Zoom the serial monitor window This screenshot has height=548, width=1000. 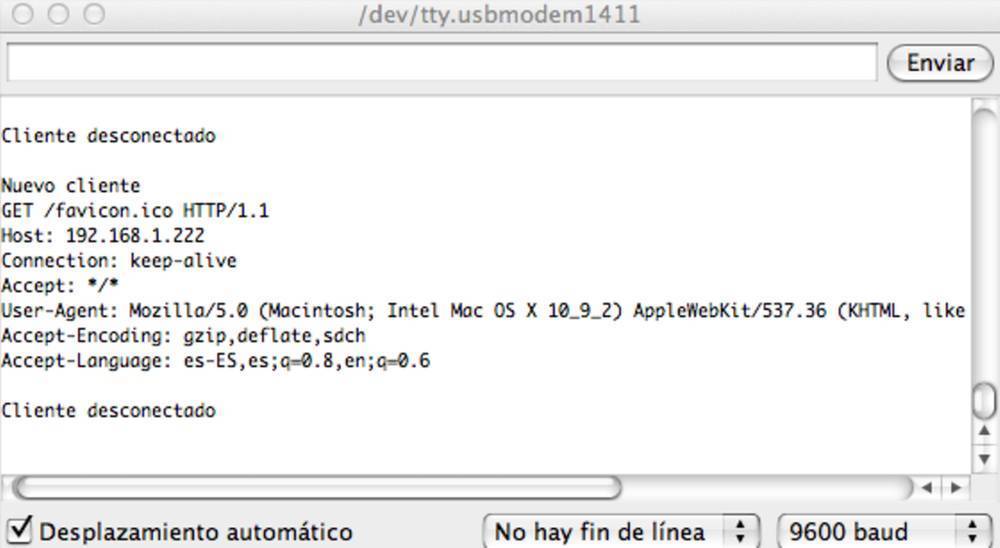coord(94,14)
